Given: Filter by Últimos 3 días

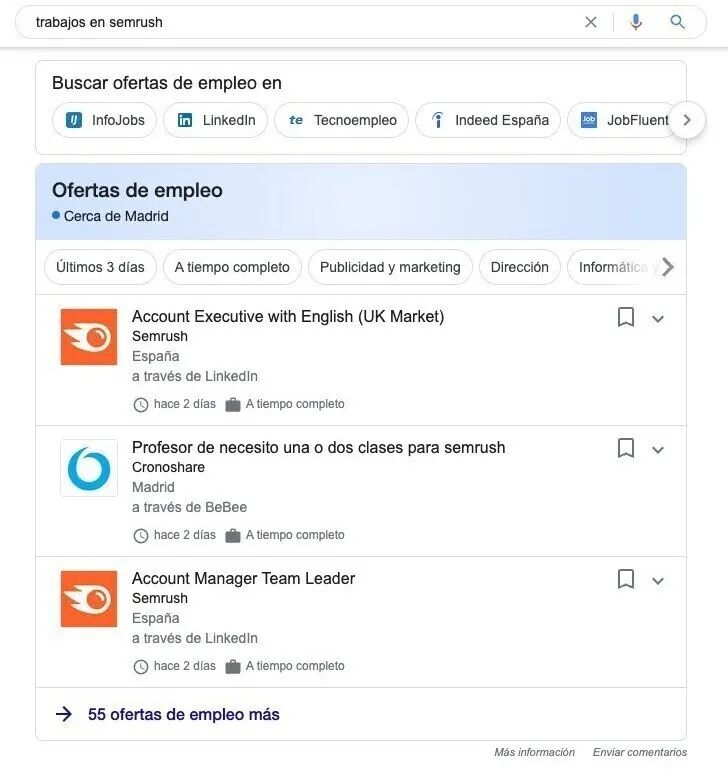Looking at the screenshot, I should 100,267.
